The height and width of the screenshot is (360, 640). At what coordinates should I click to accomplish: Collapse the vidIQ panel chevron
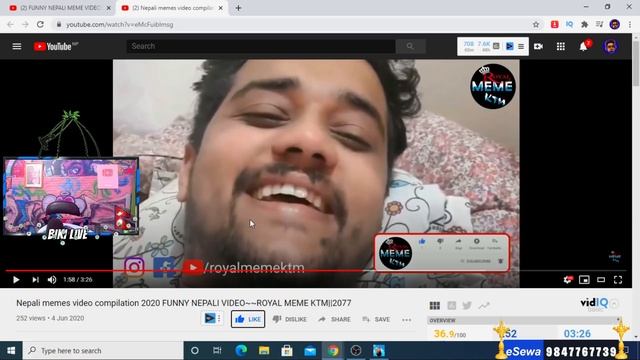pos(614,304)
